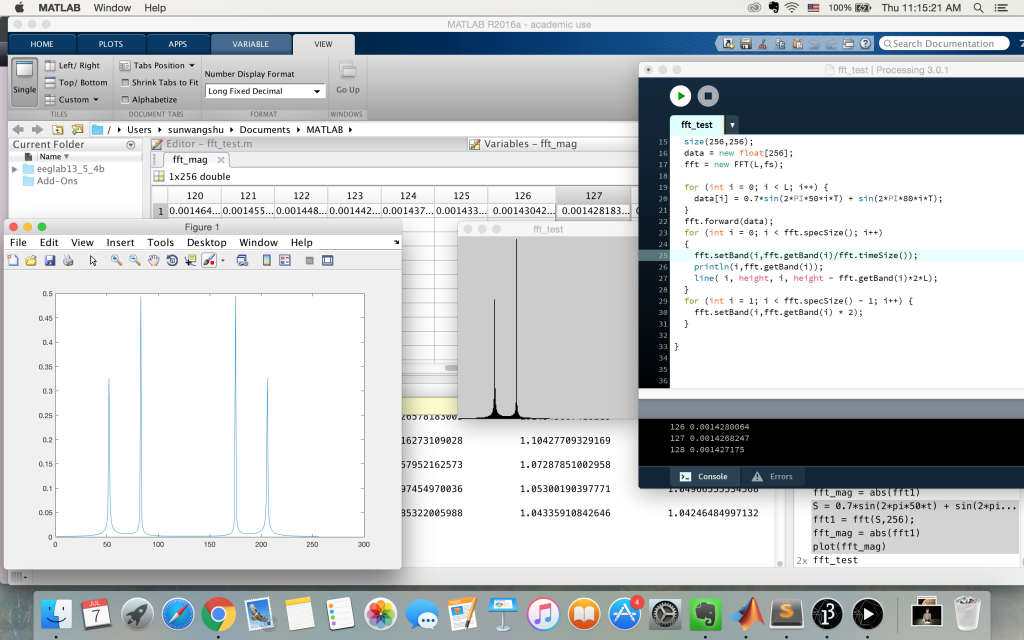Select column 127 header in variable table
The image size is (1024, 640).
click(x=593, y=195)
